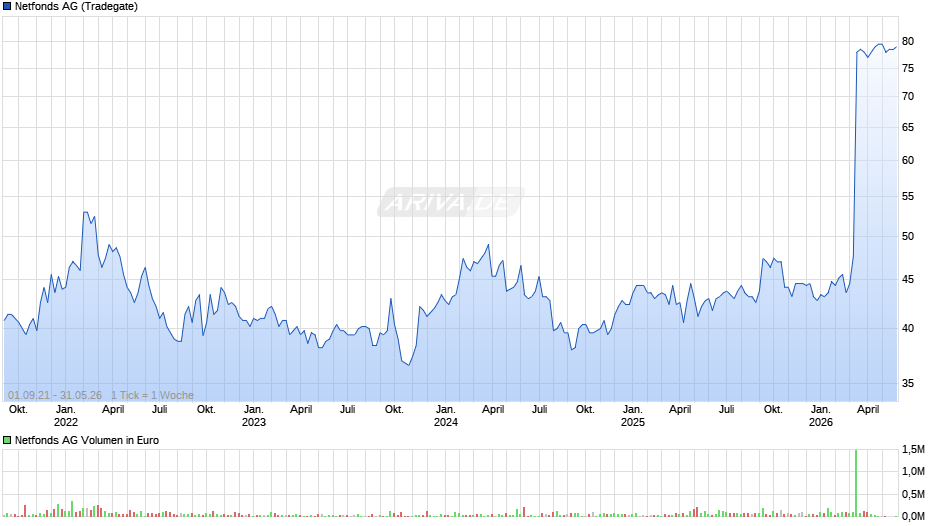Click the price axis label 80
This screenshot has width=940, height=526.
point(908,41)
